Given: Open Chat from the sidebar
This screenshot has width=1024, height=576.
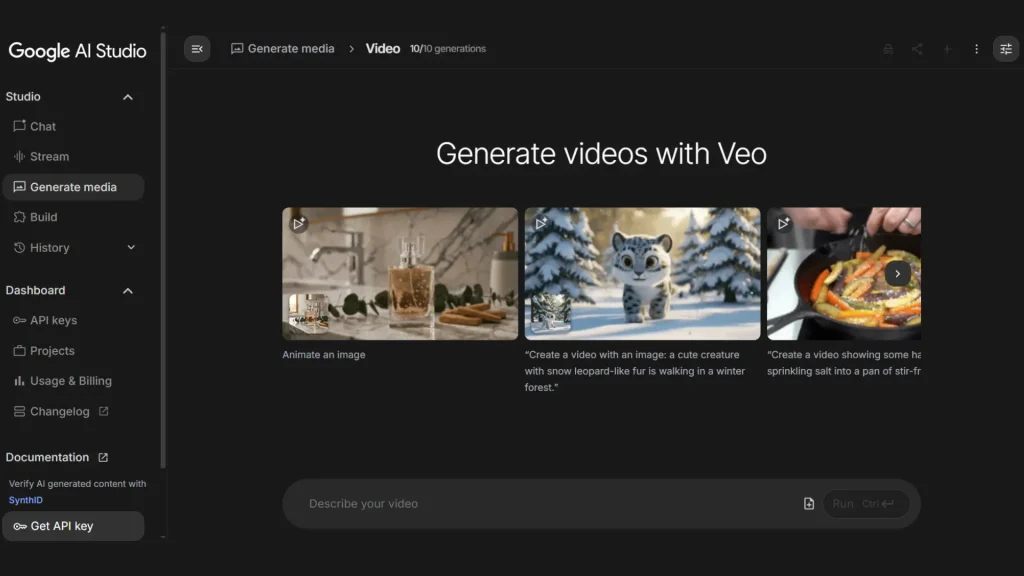Looking at the screenshot, I should pyautogui.click(x=43, y=127).
